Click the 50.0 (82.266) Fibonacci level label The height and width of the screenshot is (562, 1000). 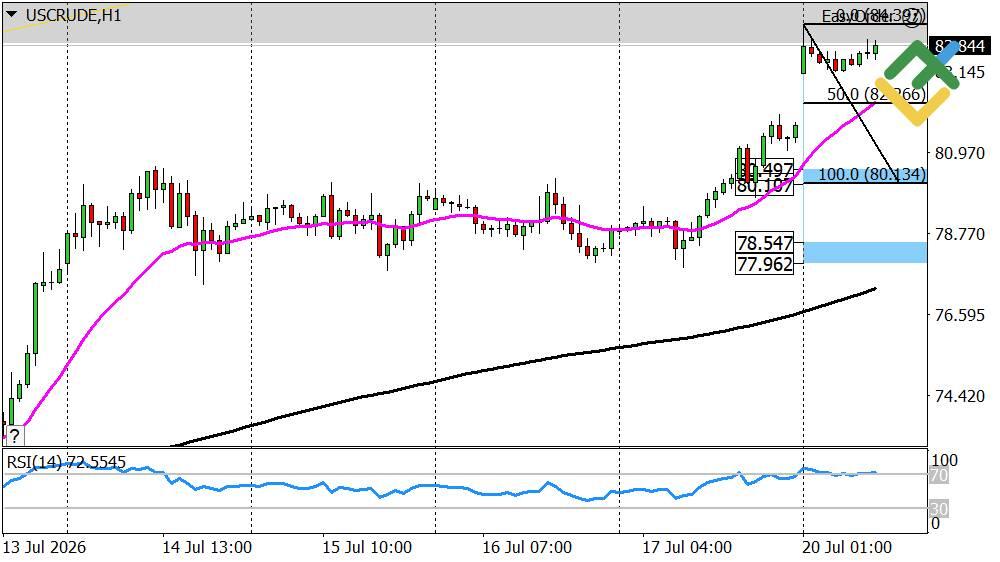tap(876, 94)
